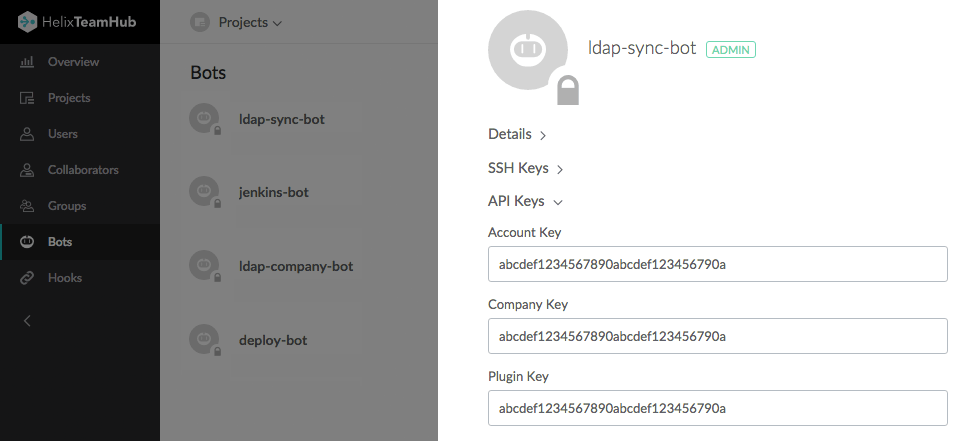
Task: Collapse the sidebar with left arrow
Action: click(27, 321)
